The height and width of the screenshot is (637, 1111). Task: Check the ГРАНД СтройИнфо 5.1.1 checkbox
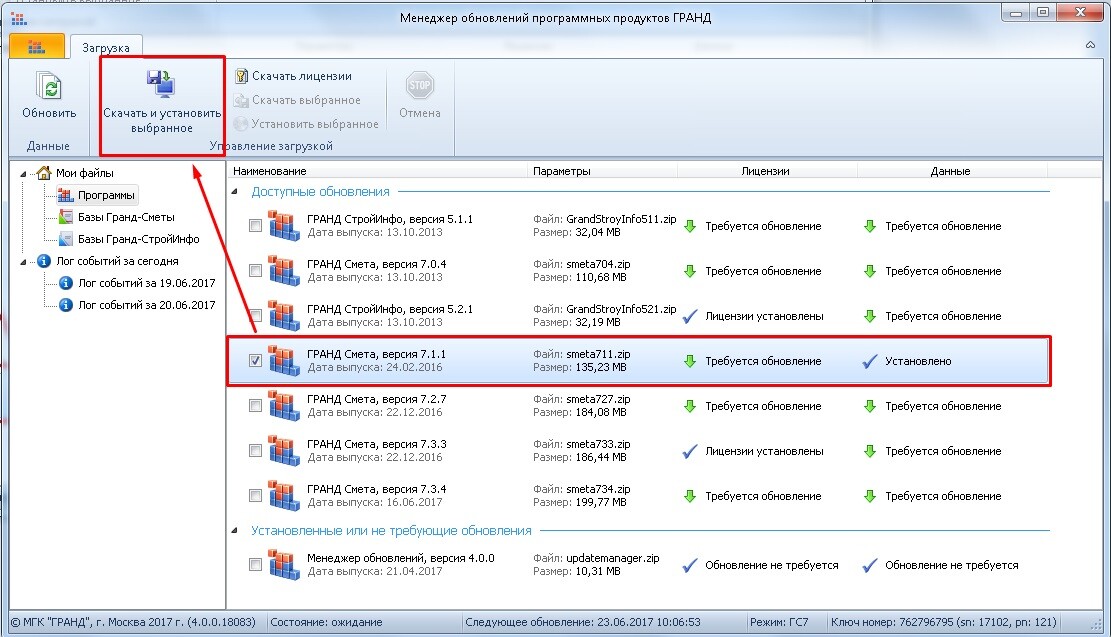coord(255,225)
